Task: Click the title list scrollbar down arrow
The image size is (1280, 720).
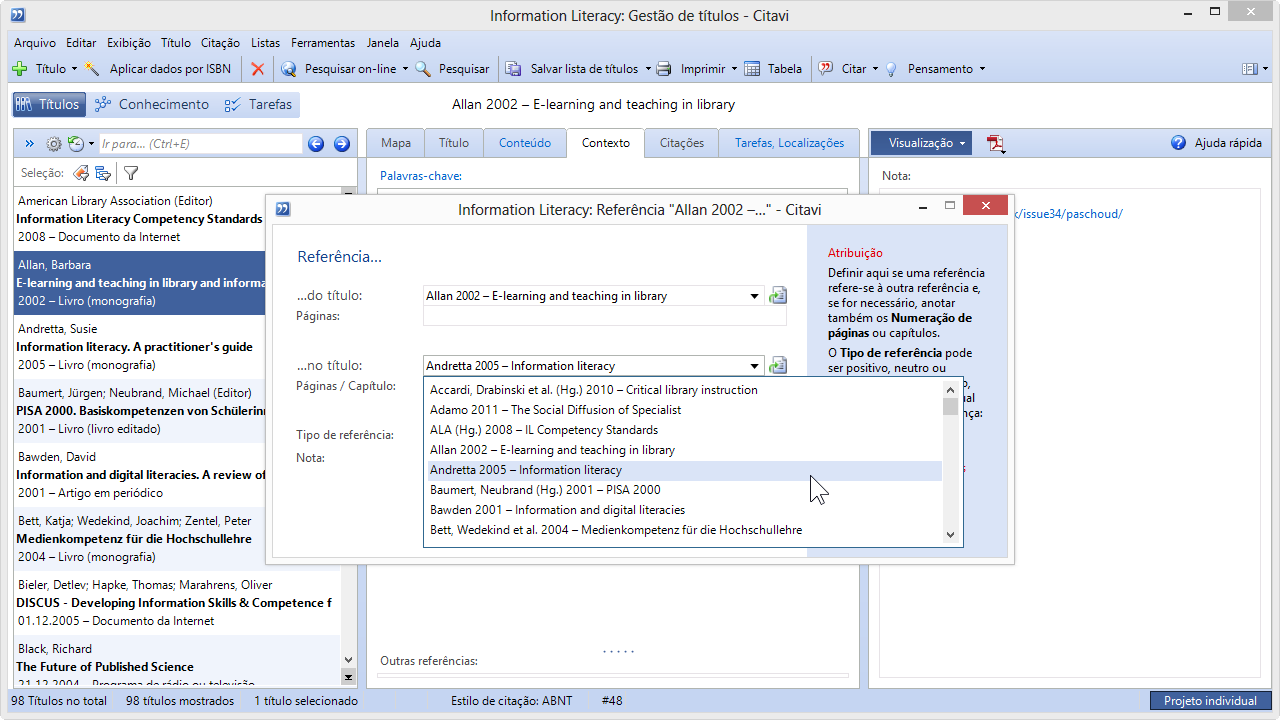Action: pyautogui.click(x=348, y=659)
